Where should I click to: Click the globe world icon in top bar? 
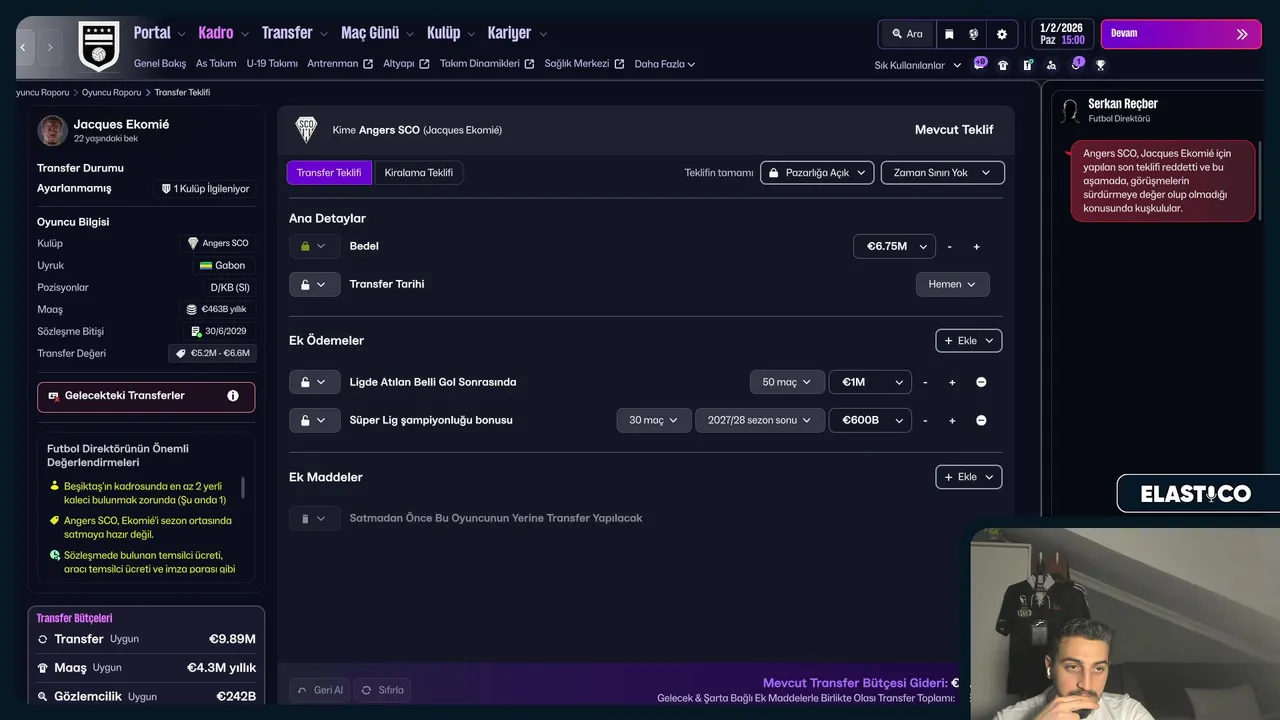pyautogui.click(x=973, y=34)
